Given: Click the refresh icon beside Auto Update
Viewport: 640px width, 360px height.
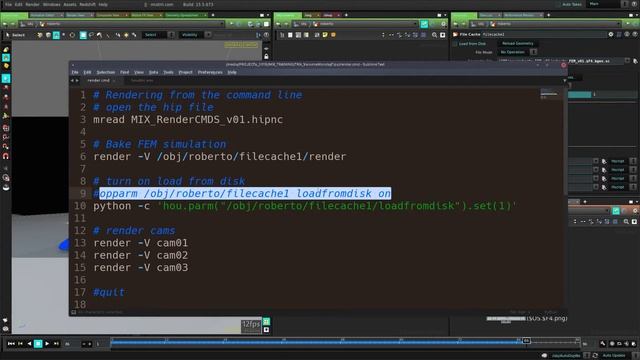Looking at the screenshot, I should coord(595,356).
